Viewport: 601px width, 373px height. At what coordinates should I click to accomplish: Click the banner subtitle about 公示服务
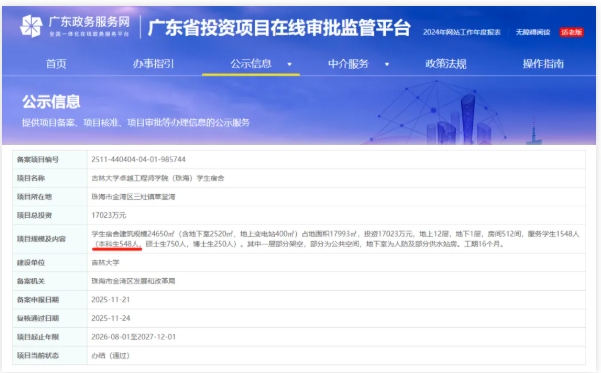(136, 123)
